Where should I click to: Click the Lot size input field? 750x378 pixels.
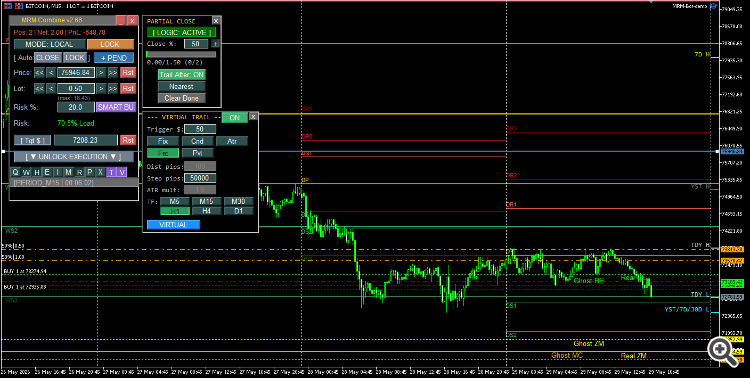(76, 89)
